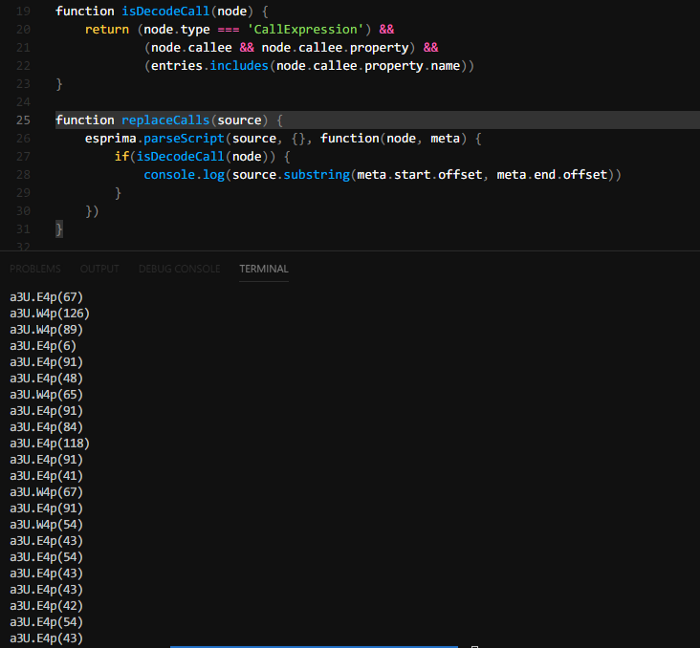Click line number 19 in the gutter
This screenshot has width=700, height=648.
[23, 11]
